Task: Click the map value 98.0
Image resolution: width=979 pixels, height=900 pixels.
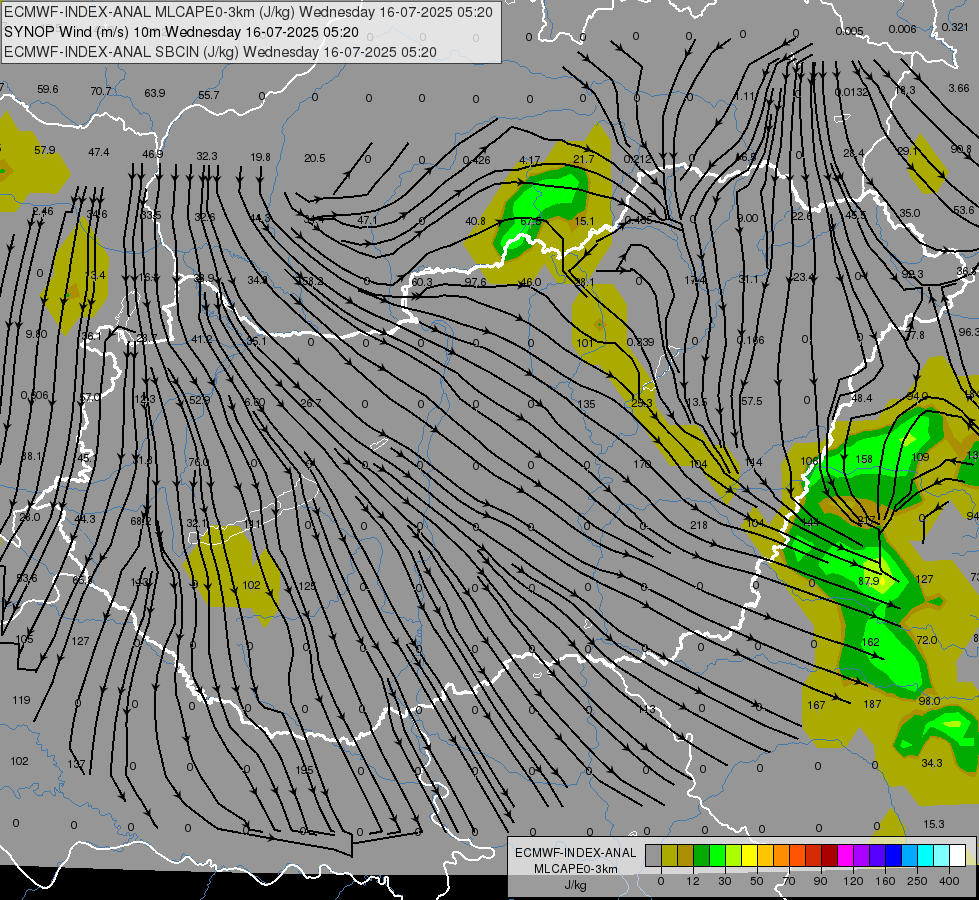Action: click(x=929, y=701)
